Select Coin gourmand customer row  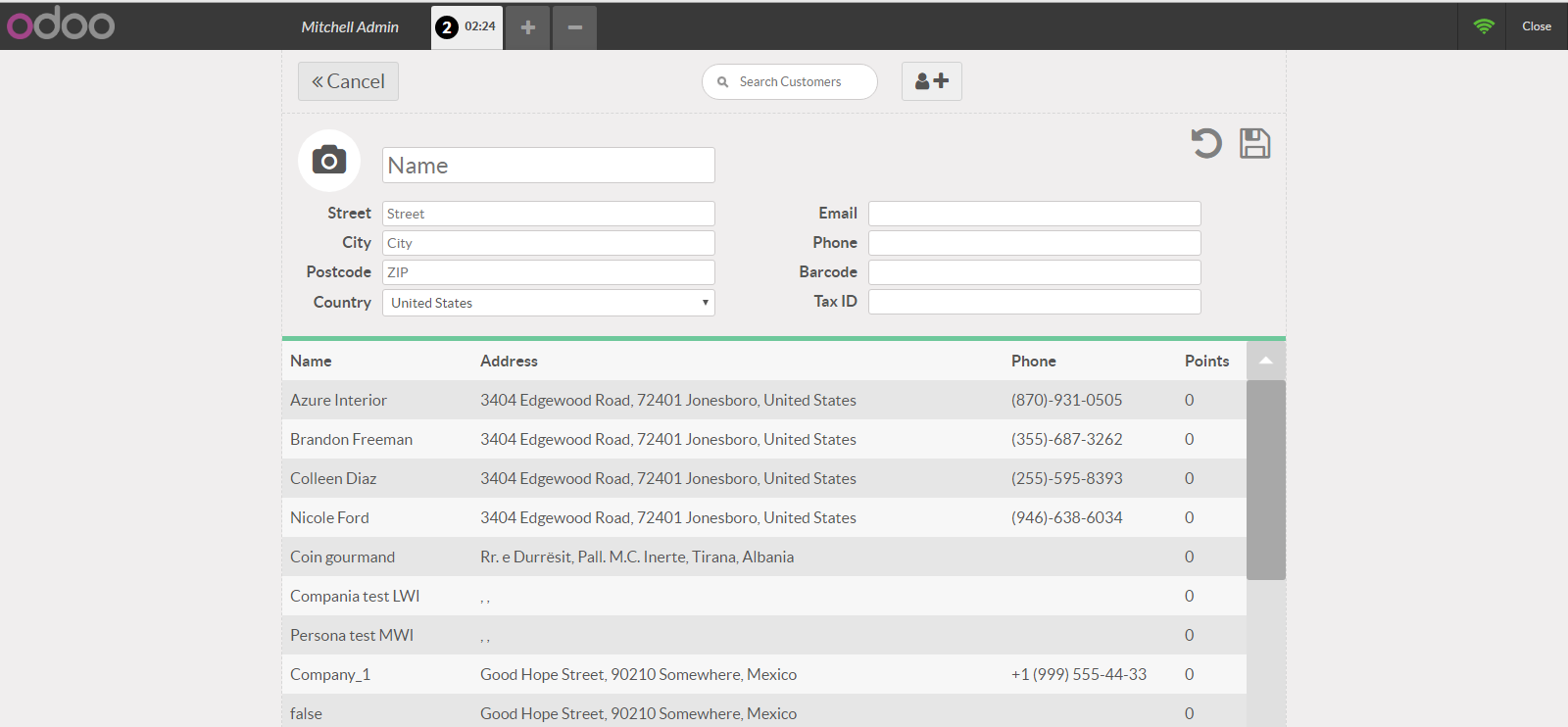pyautogui.click(x=764, y=557)
